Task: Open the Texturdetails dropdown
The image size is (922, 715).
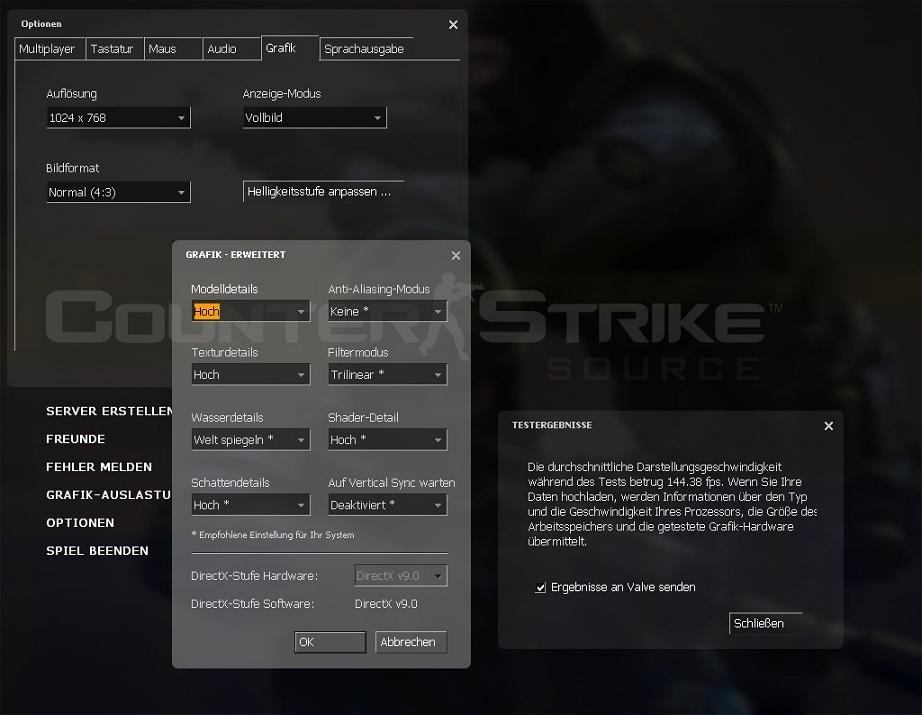Action: point(250,375)
